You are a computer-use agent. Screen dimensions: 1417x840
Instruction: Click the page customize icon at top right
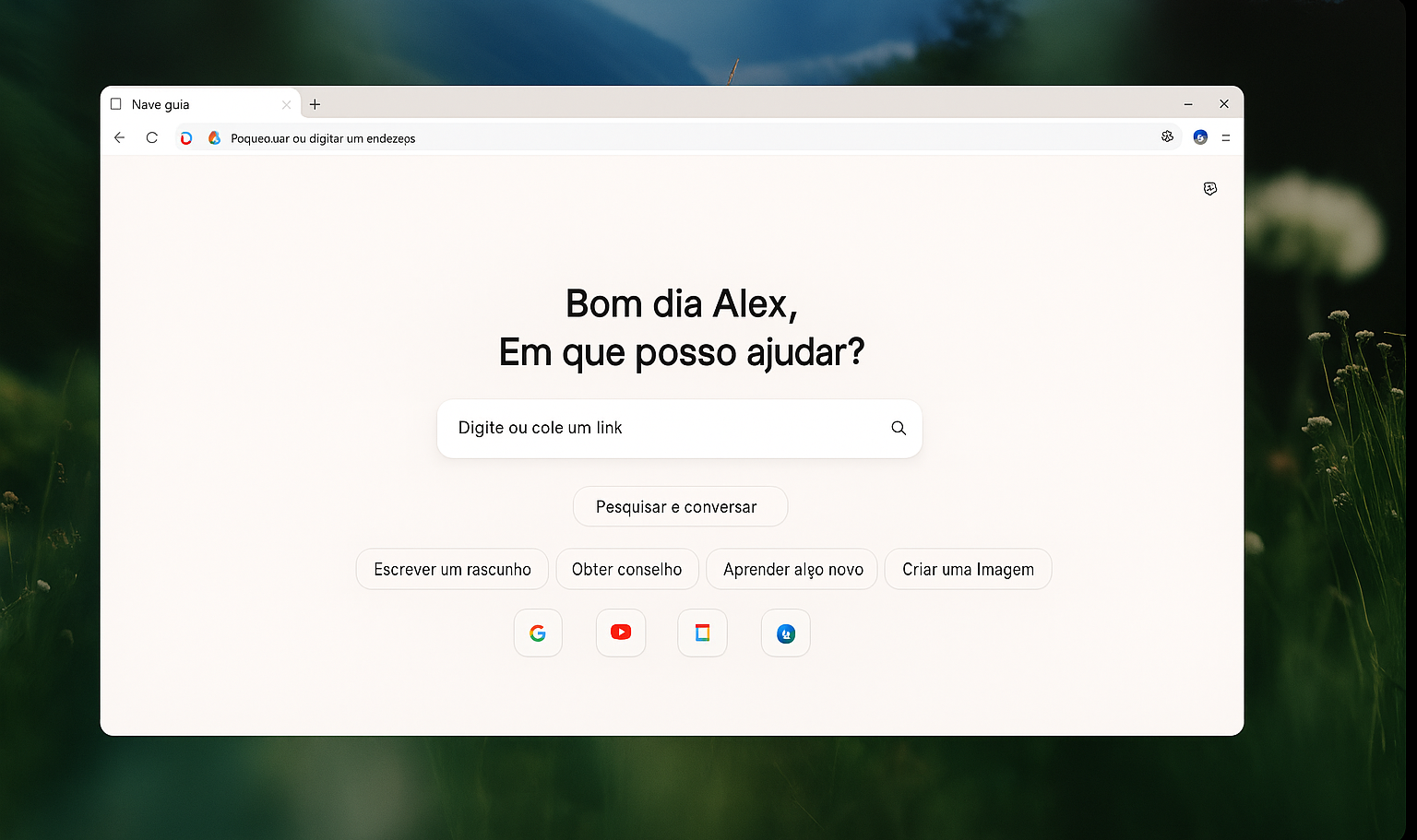pyautogui.click(x=1210, y=188)
